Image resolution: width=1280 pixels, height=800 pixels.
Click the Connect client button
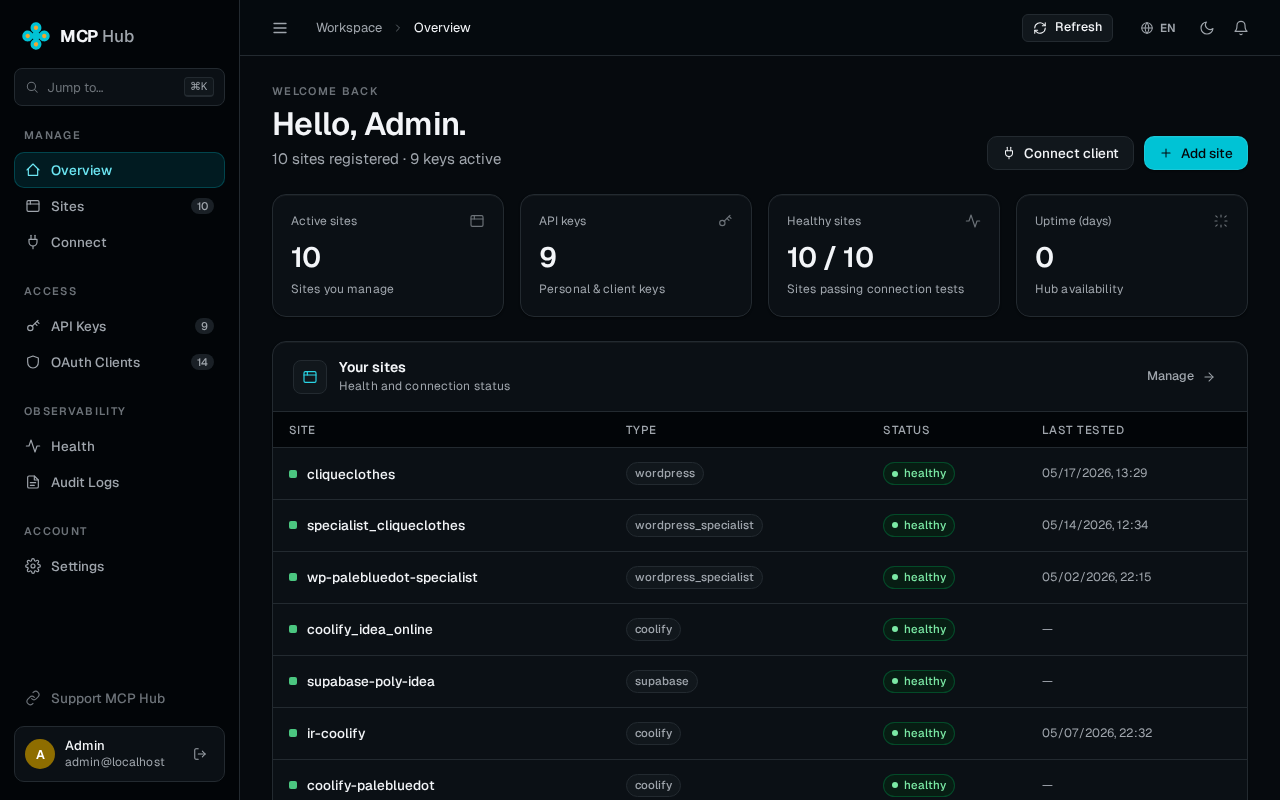1060,153
